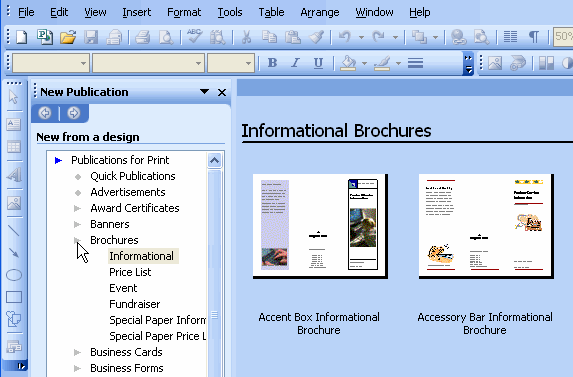Viewport: 573px width, 377px height.
Task: Click the New blank publication icon
Action: [x=22, y=37]
